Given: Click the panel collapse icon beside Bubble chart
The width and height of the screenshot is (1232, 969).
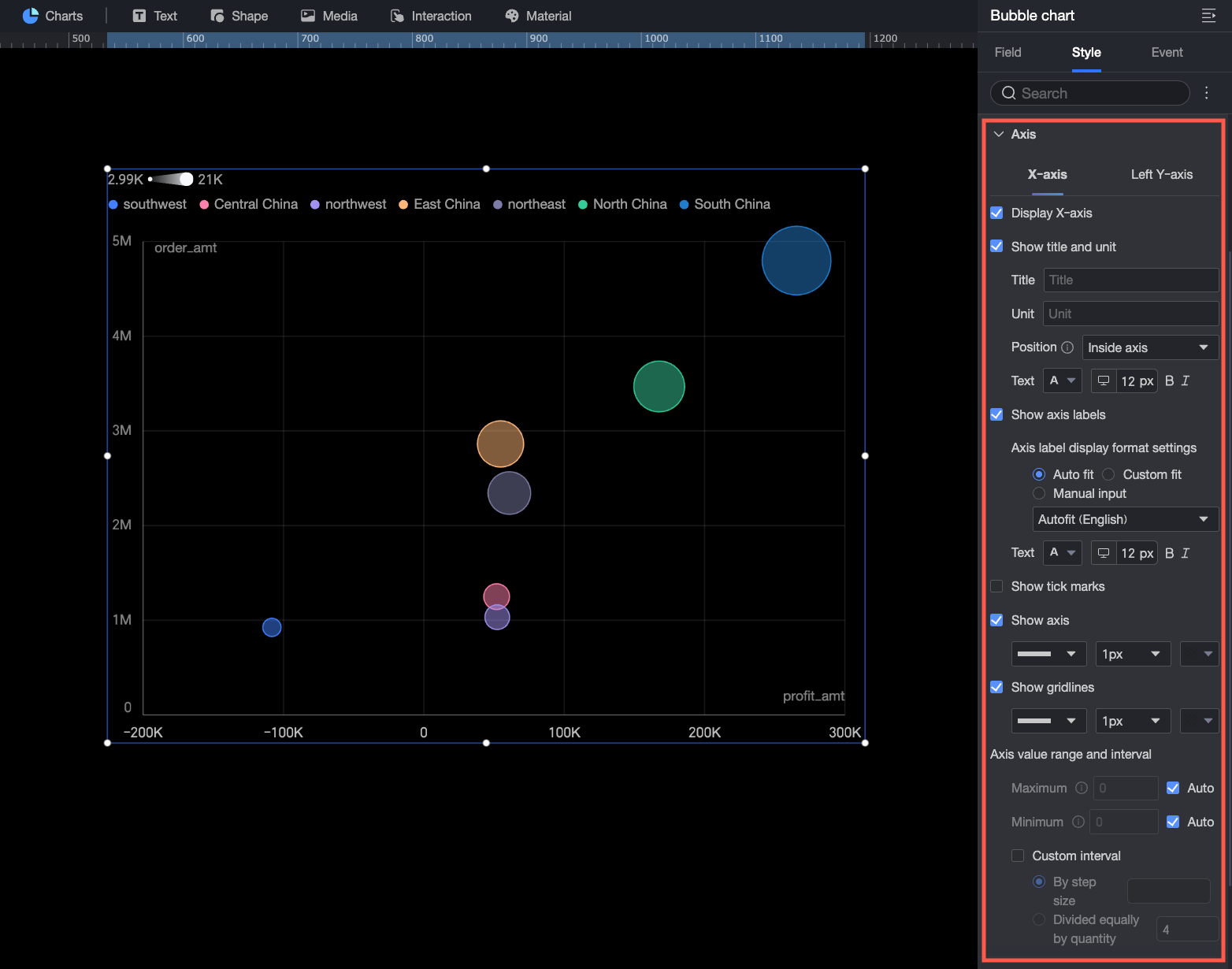Looking at the screenshot, I should [1208, 16].
